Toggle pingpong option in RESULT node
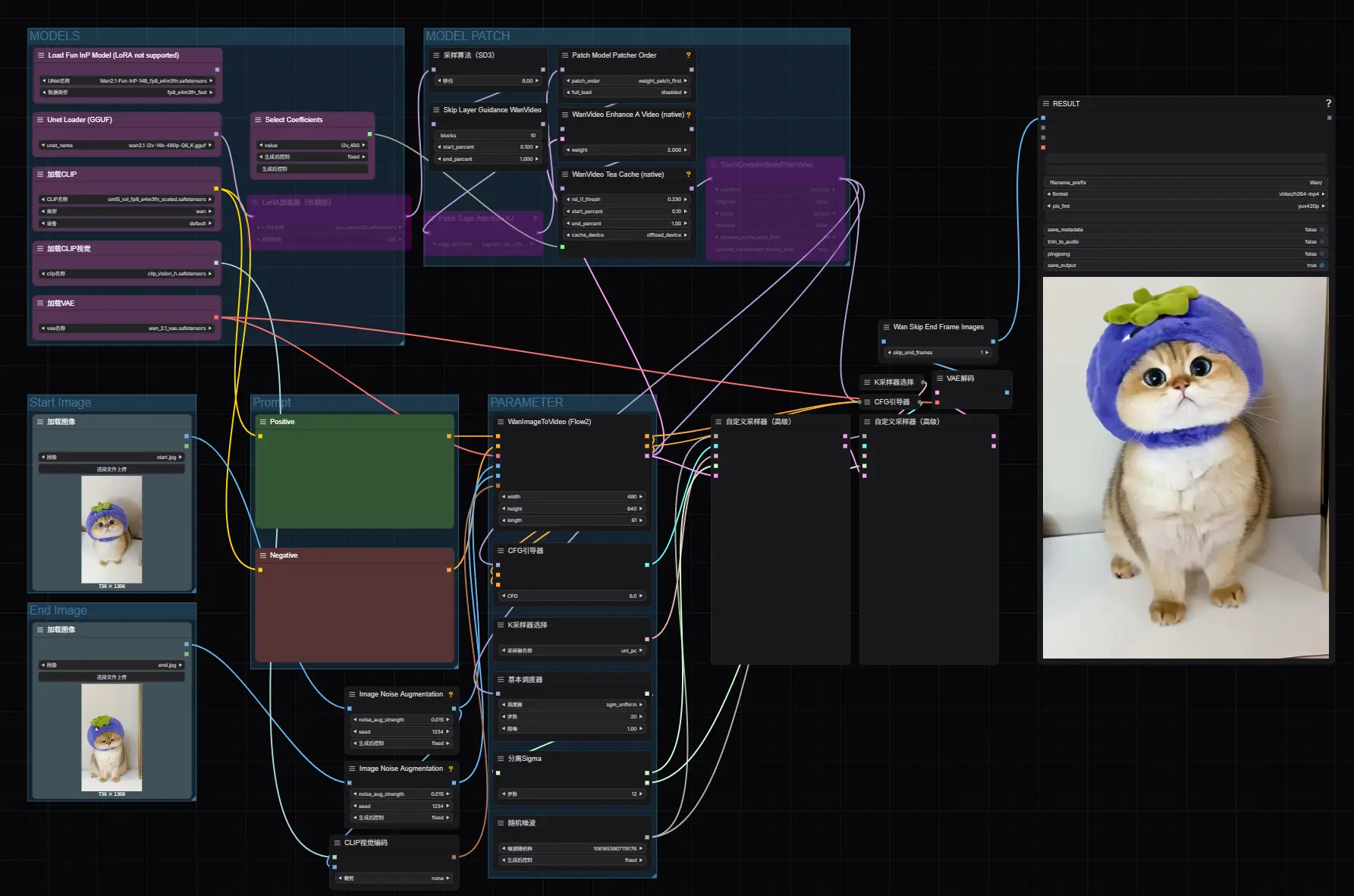 point(1186,254)
